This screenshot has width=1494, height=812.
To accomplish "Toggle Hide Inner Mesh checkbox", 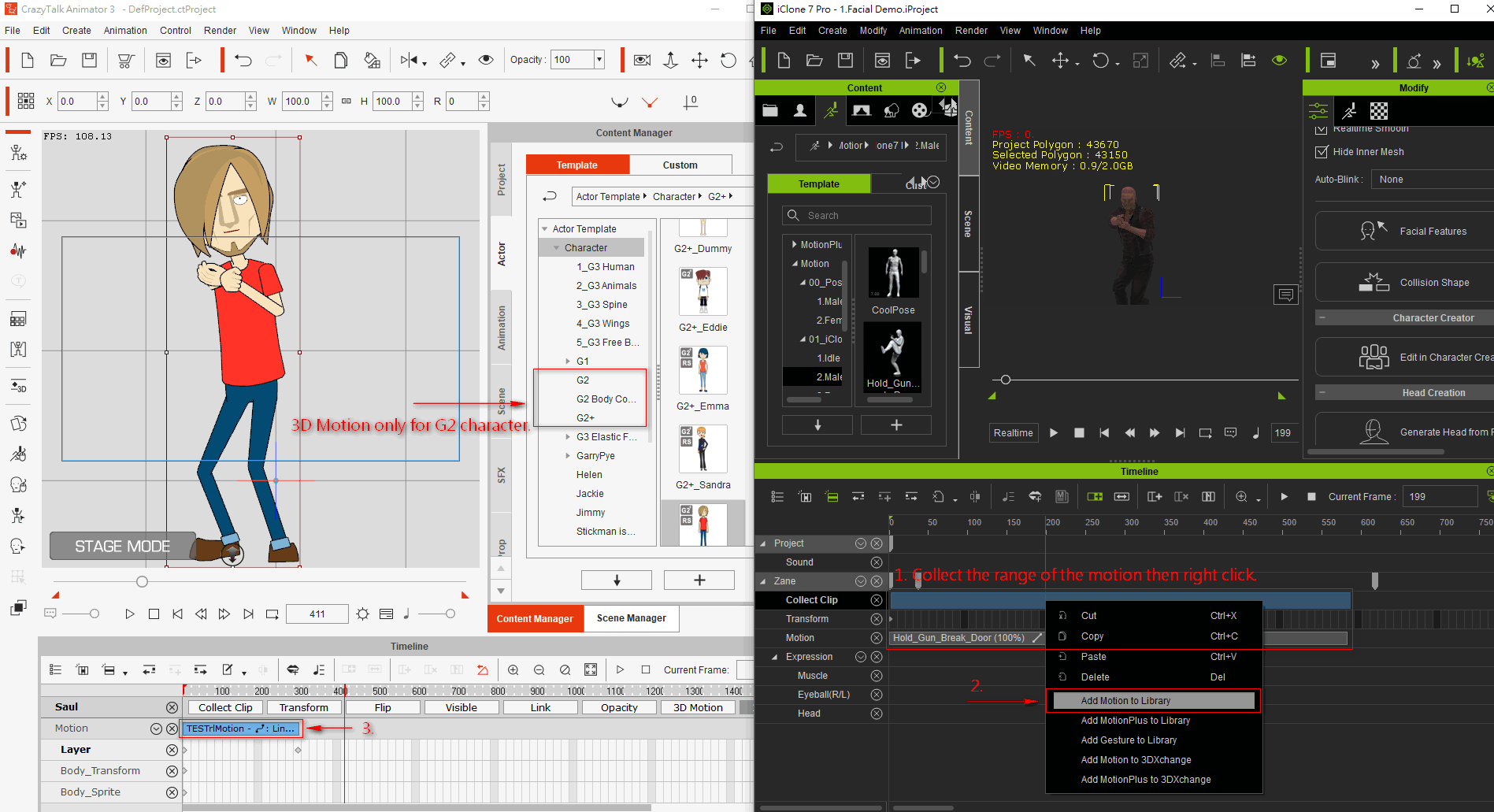I will [1322, 152].
